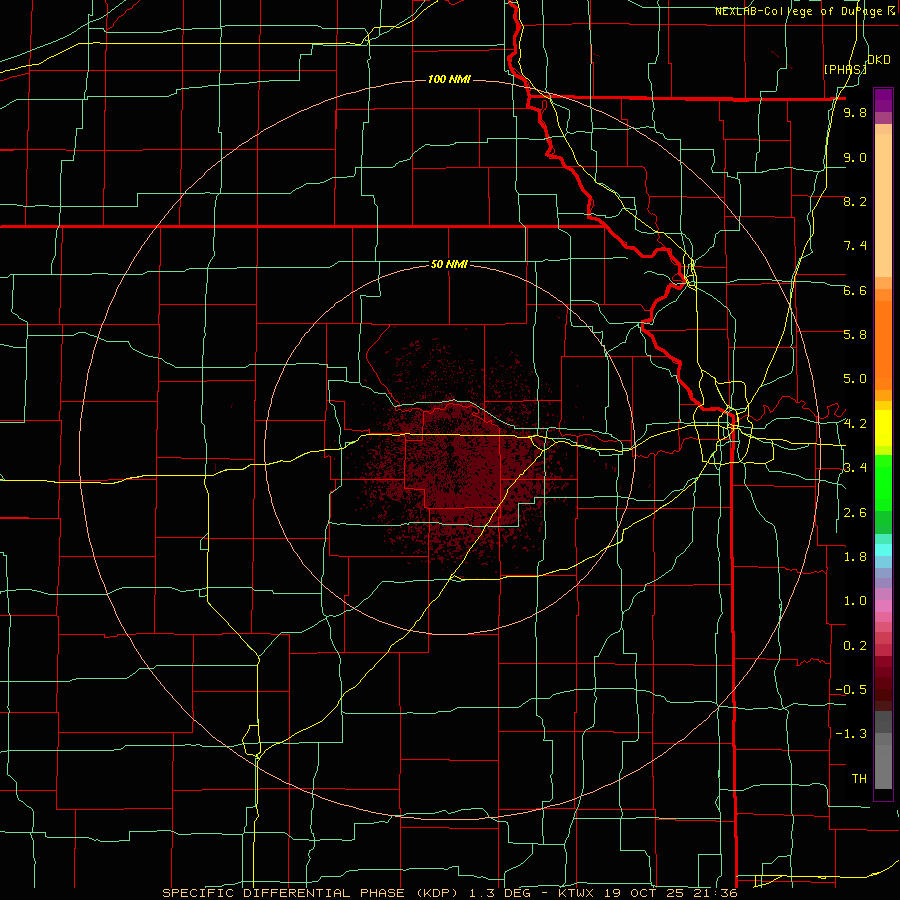
Task: Click the TH threshold label on the scale
Action: (859, 779)
